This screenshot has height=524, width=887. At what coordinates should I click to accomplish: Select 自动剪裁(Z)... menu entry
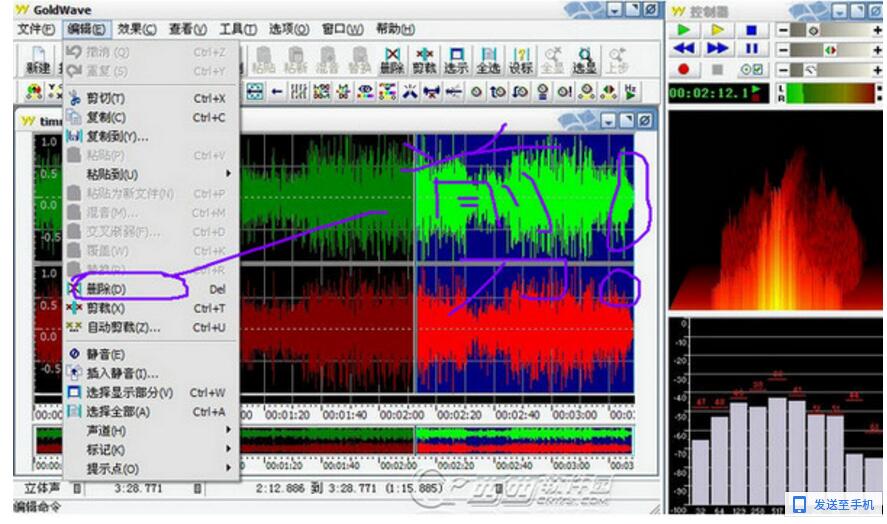[123, 327]
